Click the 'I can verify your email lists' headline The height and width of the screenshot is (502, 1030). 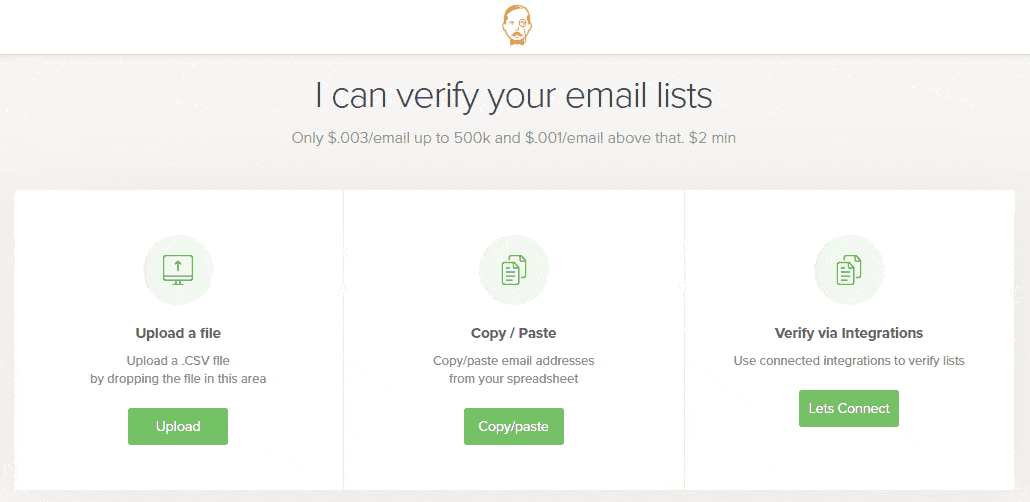pyautogui.click(x=514, y=96)
